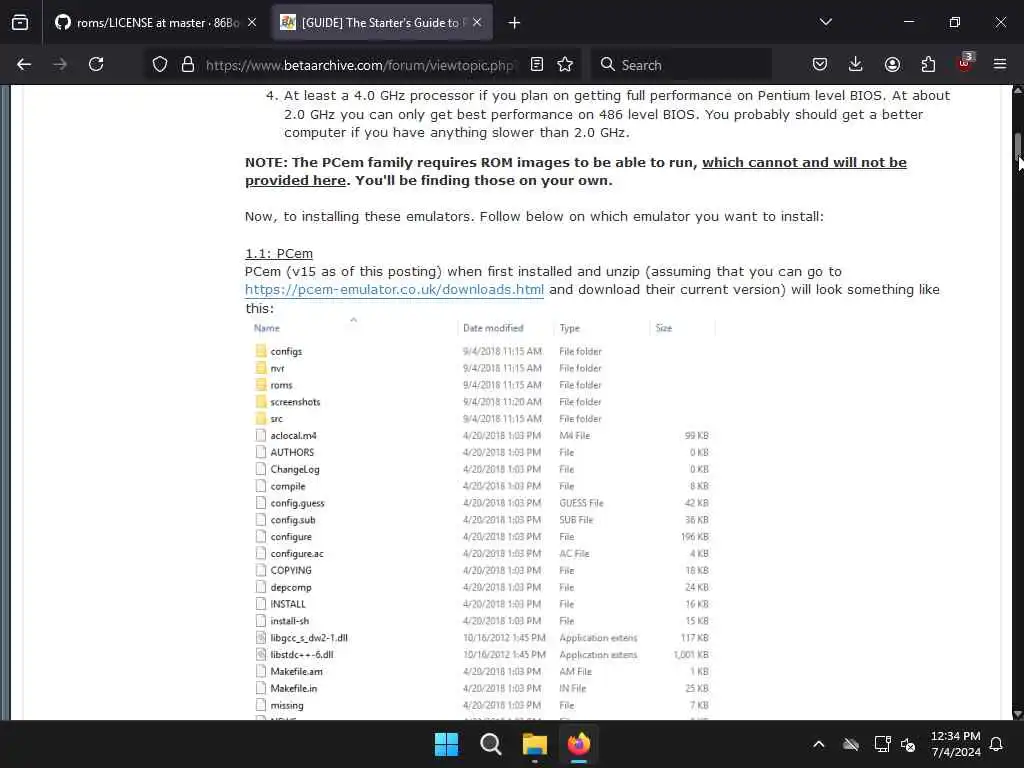Open the uBlock Origin extension
Image resolution: width=1024 pixels, height=768 pixels.
tap(965, 63)
